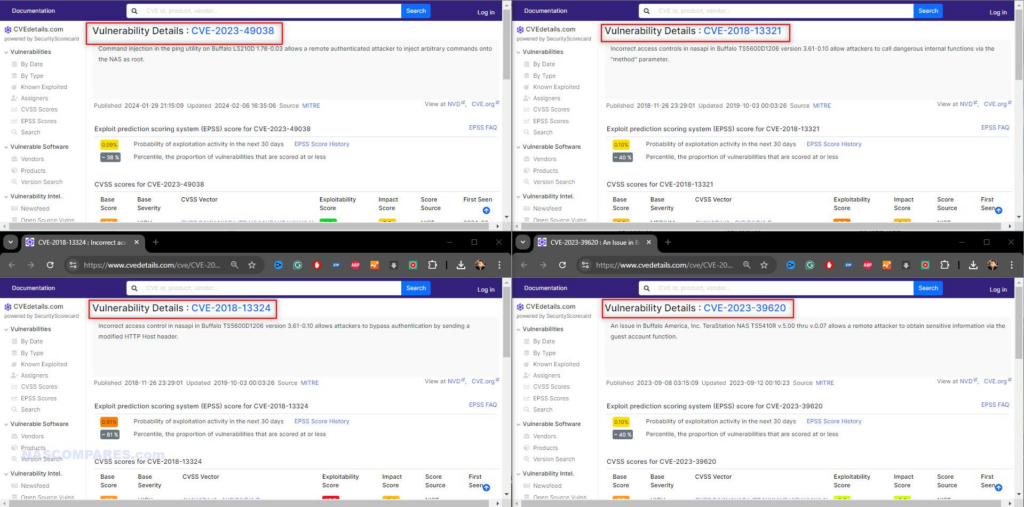Screen dimensions: 1024x507
Task: Open the MITRE source link for CVE-2018-13324
Action: (310, 383)
